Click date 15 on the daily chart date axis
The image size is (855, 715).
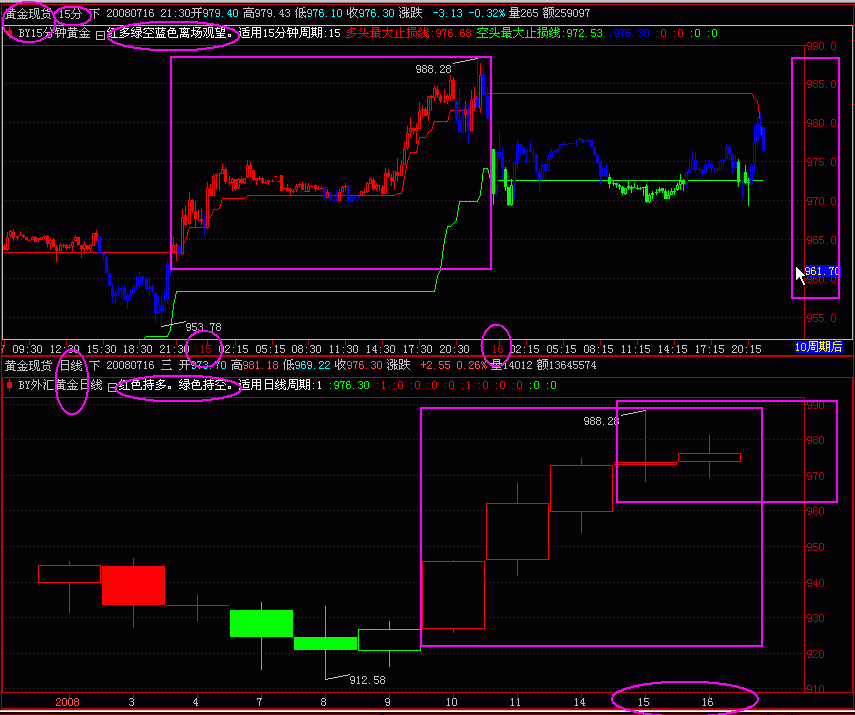click(x=643, y=702)
